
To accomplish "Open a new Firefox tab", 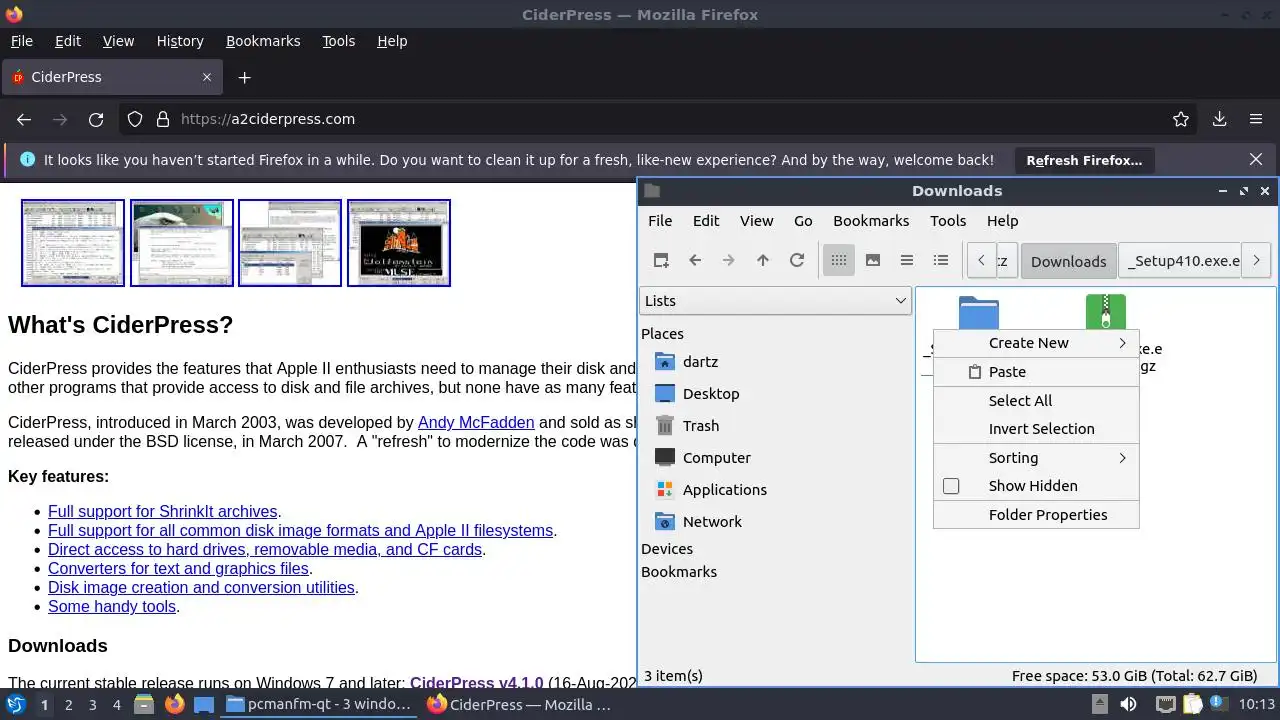I will click(244, 77).
